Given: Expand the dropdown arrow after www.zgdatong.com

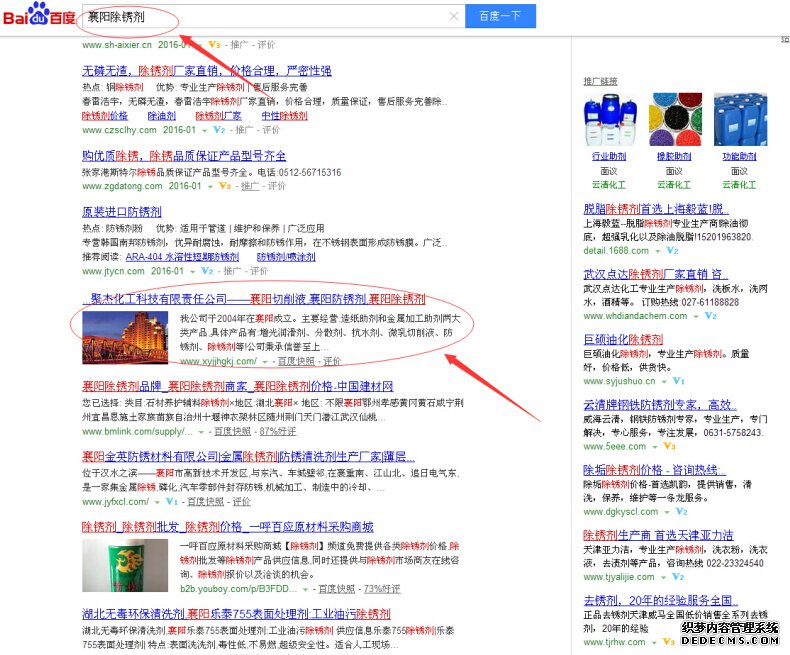Looking at the screenshot, I should [x=210, y=186].
